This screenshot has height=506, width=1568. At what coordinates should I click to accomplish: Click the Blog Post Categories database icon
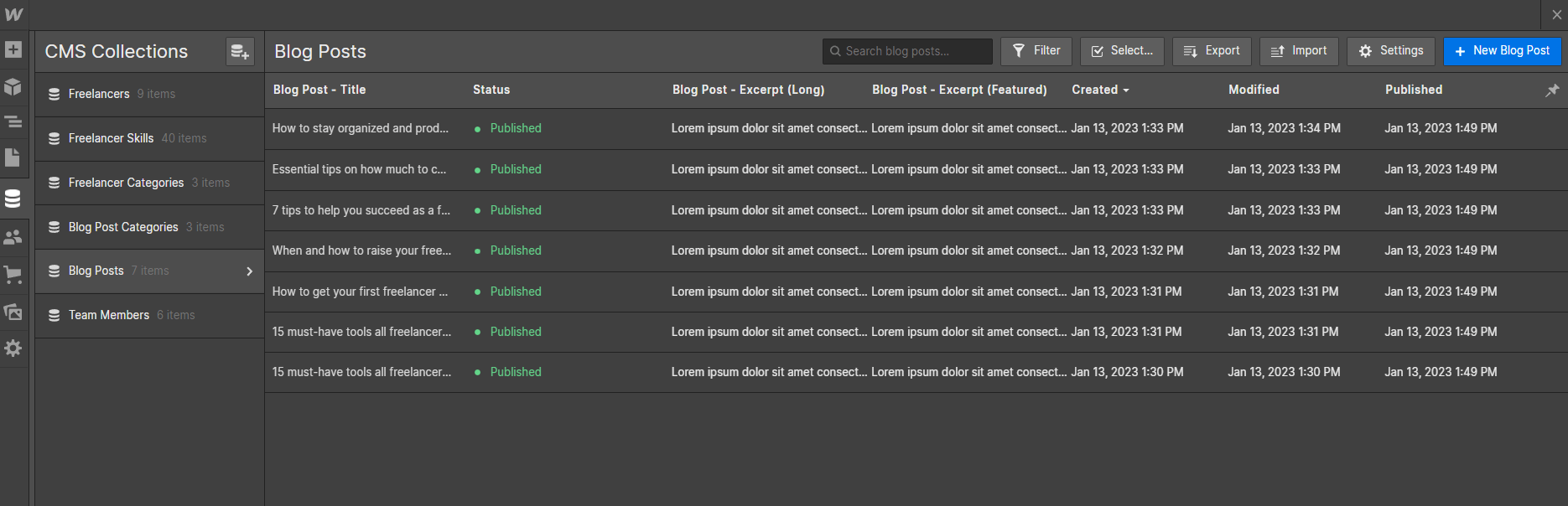click(54, 227)
